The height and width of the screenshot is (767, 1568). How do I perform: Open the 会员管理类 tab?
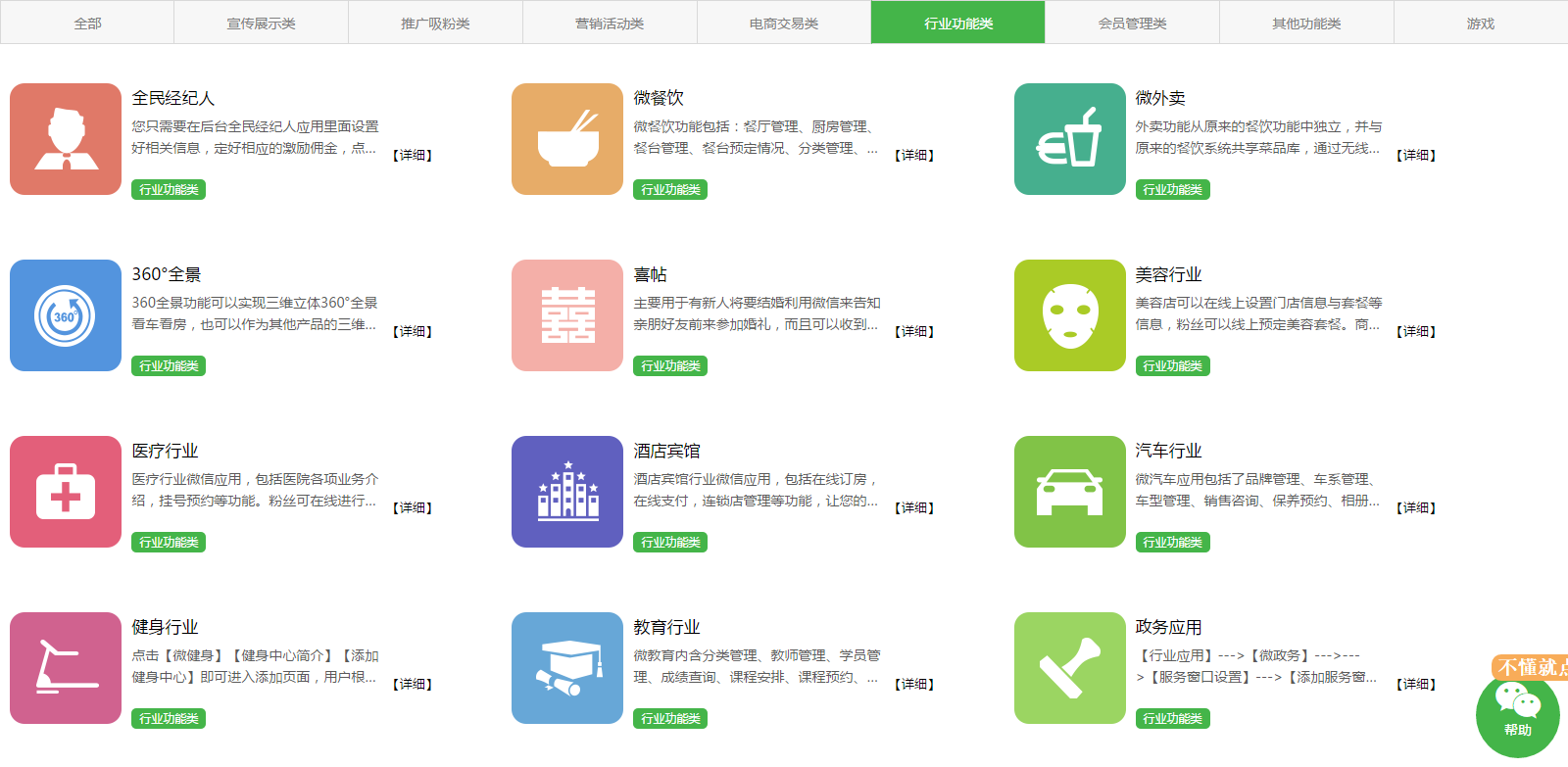[x=1133, y=23]
